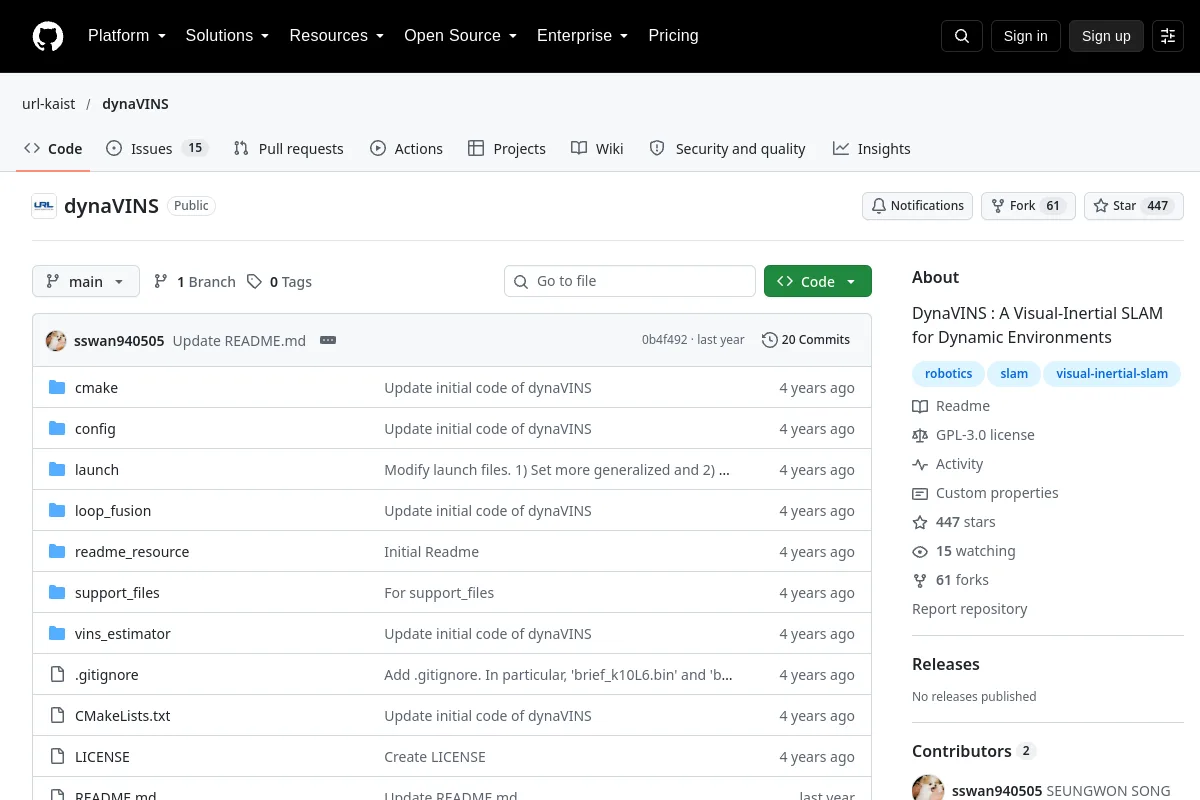Open the main branch selector dropdown
Viewport: 1200px width, 800px height.
86,282
